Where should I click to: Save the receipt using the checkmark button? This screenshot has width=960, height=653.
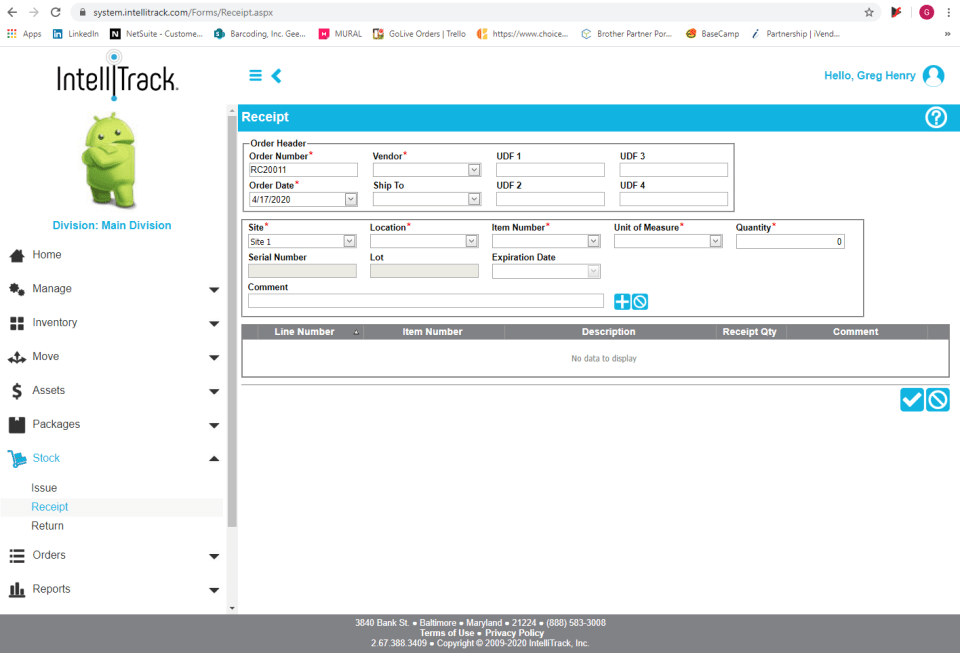point(911,399)
